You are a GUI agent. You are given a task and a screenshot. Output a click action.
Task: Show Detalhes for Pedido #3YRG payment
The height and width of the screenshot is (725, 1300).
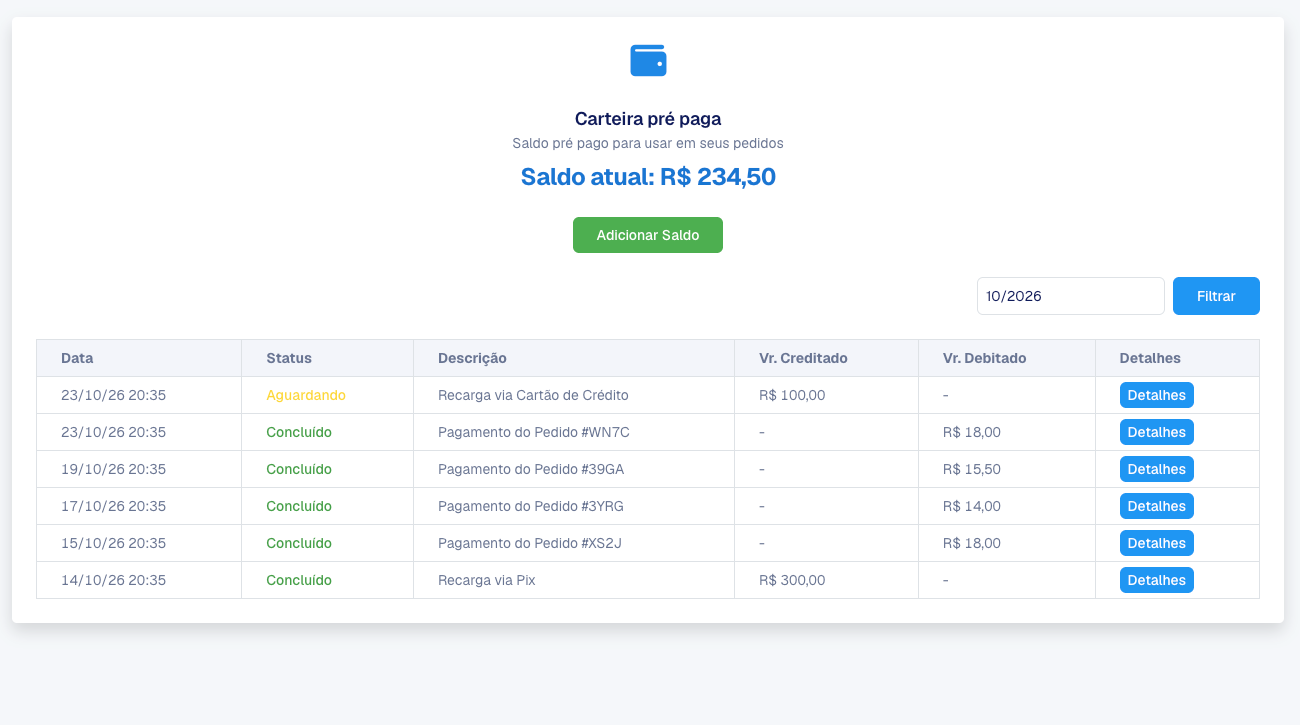1157,506
